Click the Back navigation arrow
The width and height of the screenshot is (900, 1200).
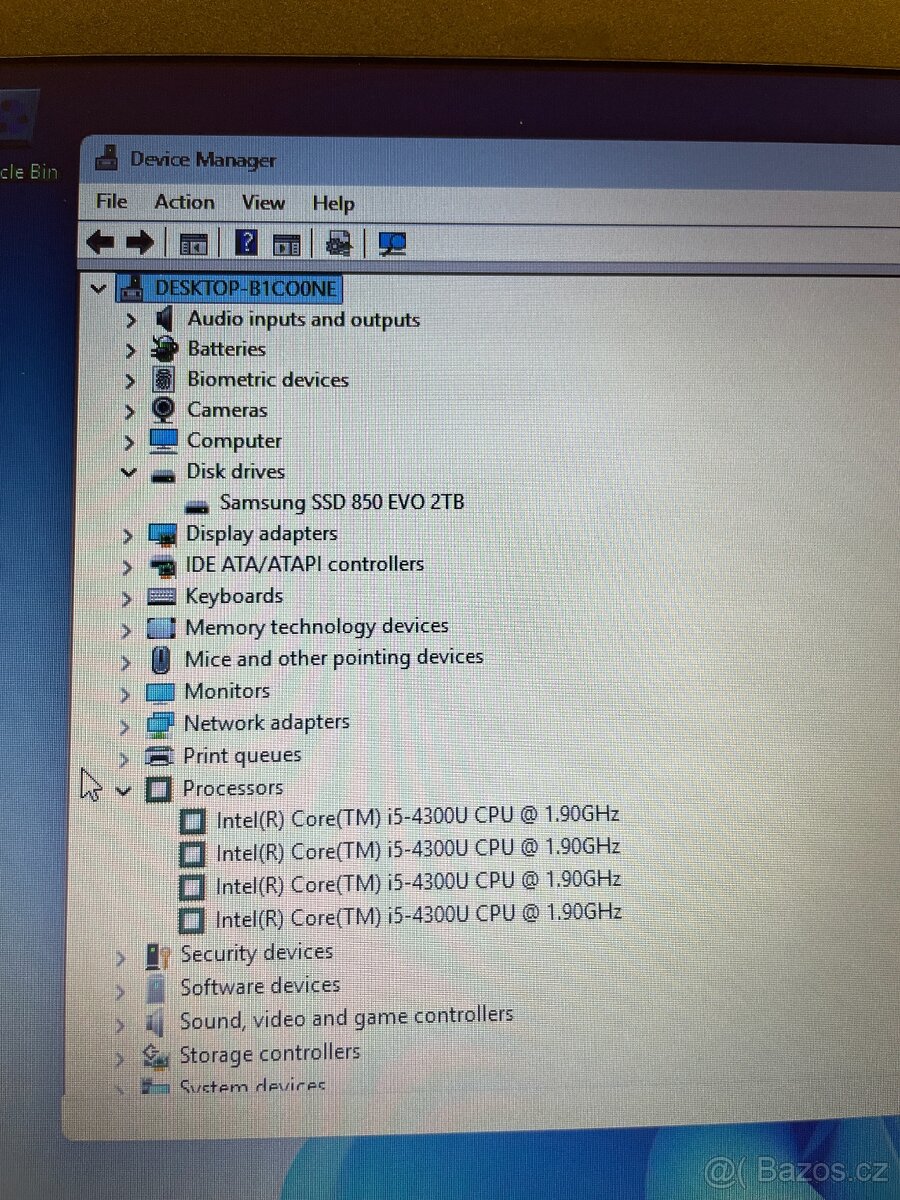[x=100, y=242]
